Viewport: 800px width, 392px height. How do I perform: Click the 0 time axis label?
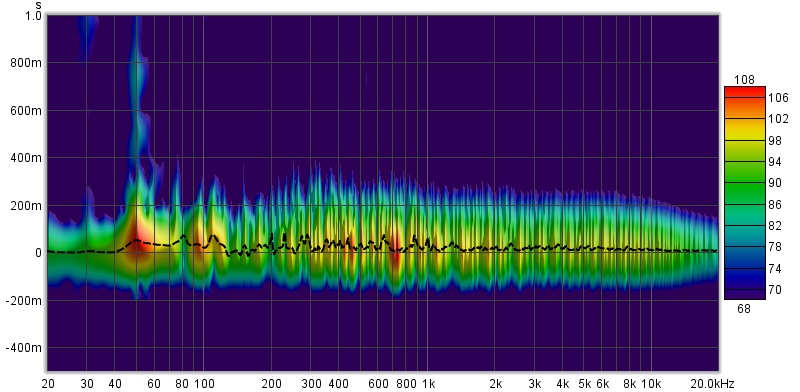(x=38, y=253)
